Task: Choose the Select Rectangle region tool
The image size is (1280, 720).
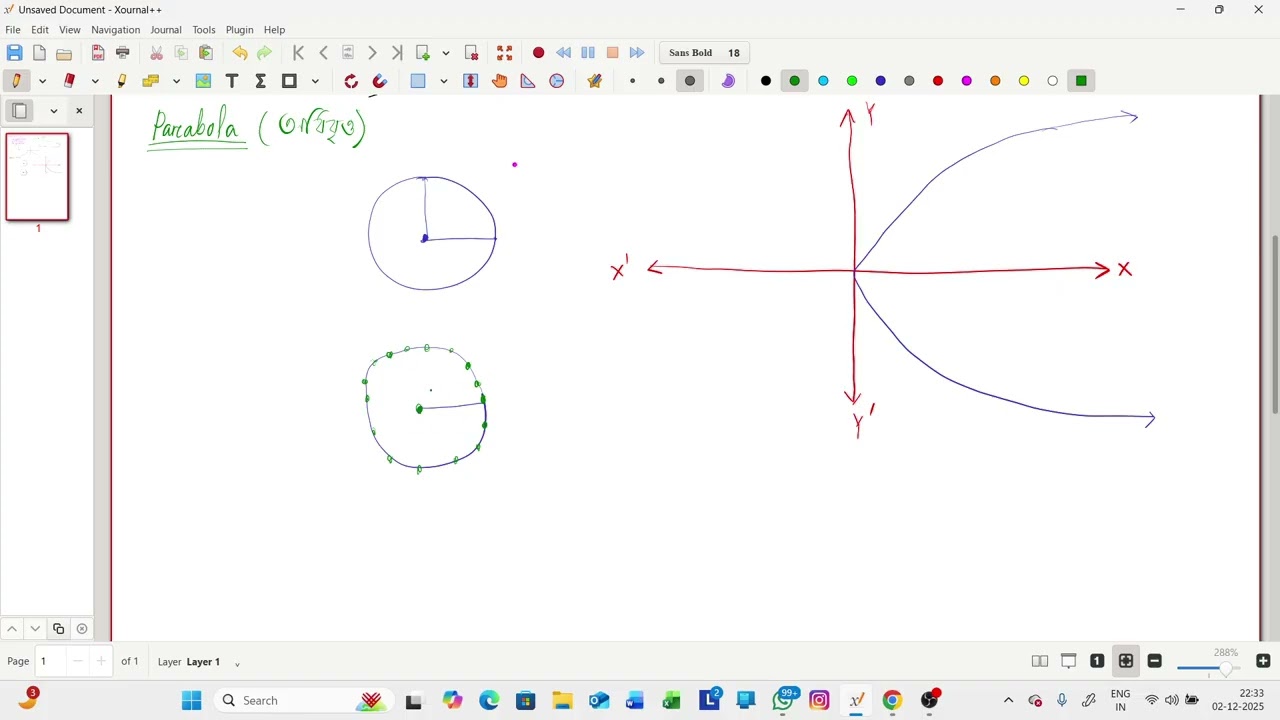Action: [x=418, y=81]
